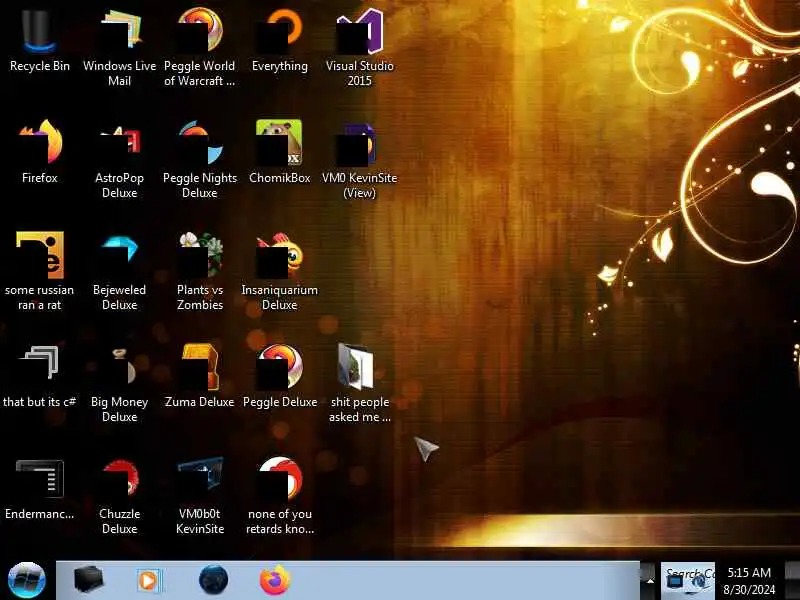Image resolution: width=800 pixels, height=600 pixels.
Task: Open Windows Media Player from the taskbar
Action: (149, 581)
